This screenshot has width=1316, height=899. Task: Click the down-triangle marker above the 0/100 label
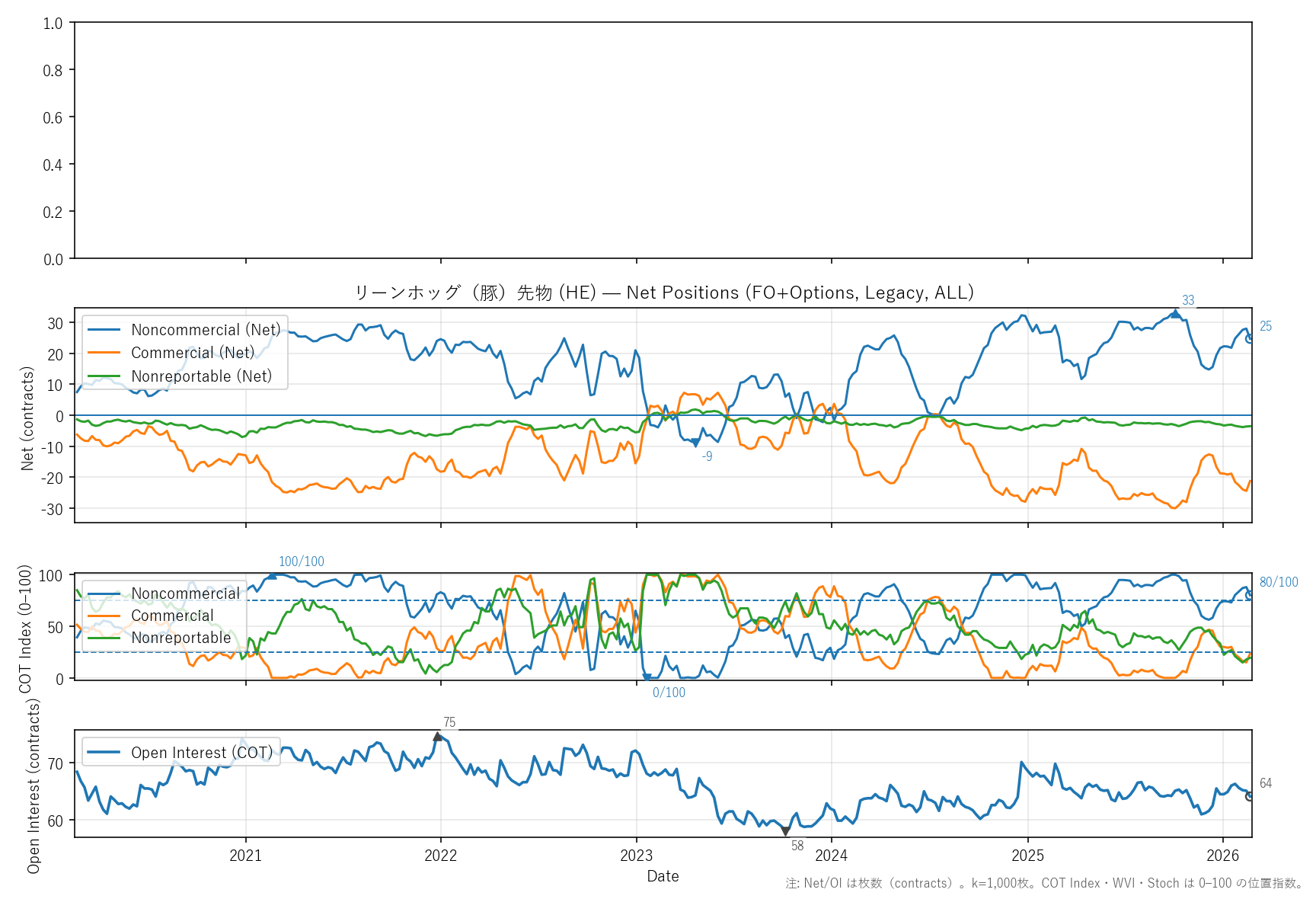pos(647,677)
